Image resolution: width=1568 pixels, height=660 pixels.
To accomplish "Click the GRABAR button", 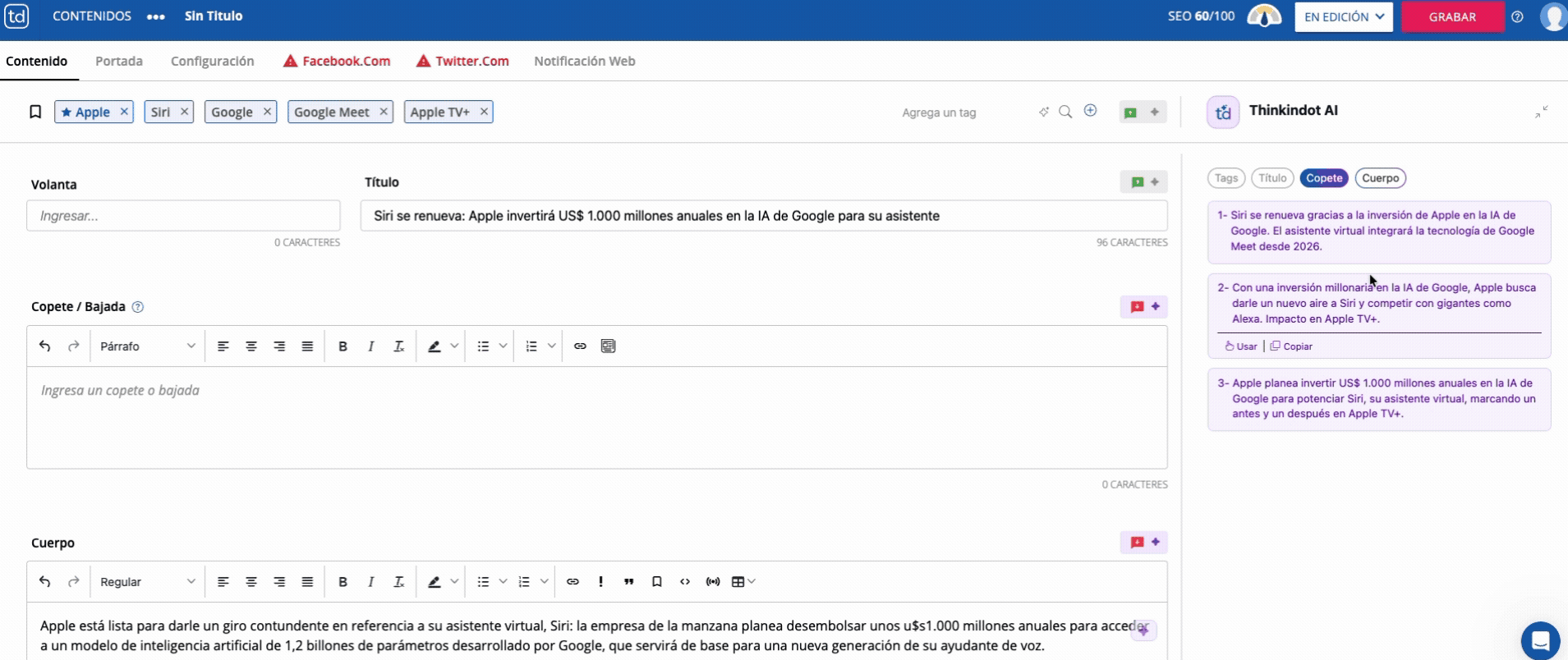I will pyautogui.click(x=1452, y=16).
